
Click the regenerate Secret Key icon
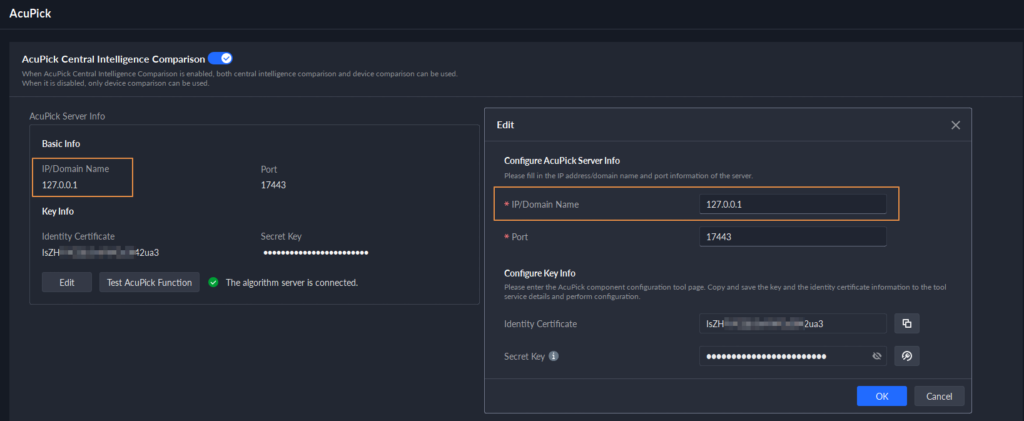(907, 356)
